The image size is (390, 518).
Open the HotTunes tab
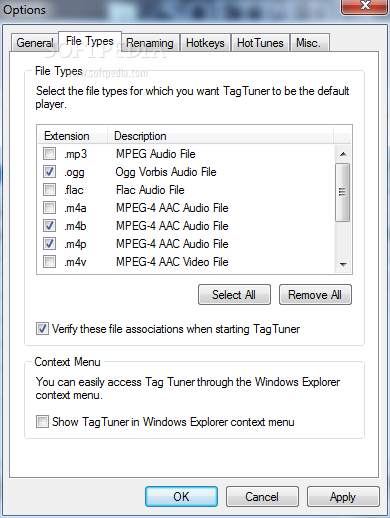(x=260, y=43)
